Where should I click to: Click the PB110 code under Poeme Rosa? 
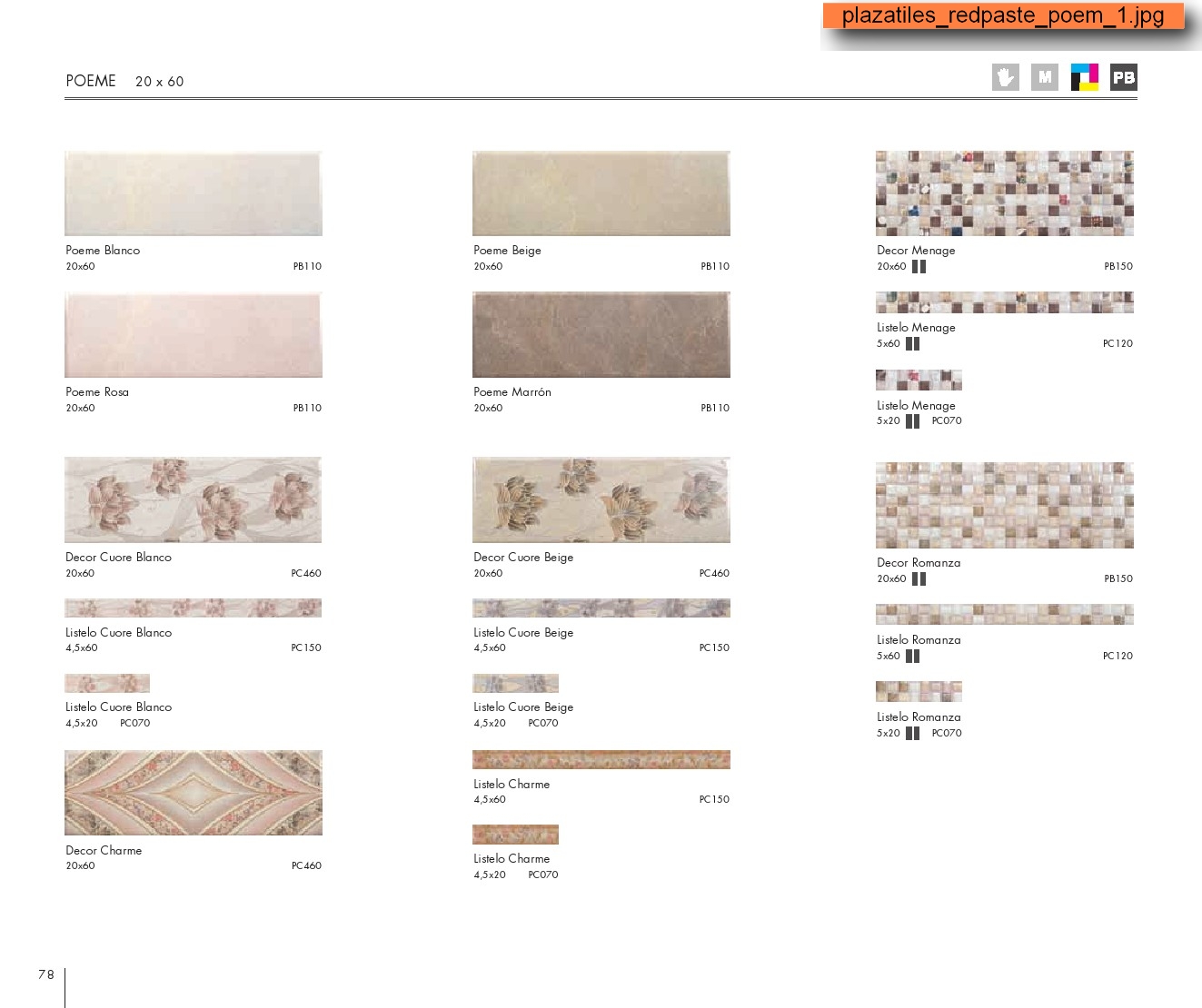tap(307, 409)
